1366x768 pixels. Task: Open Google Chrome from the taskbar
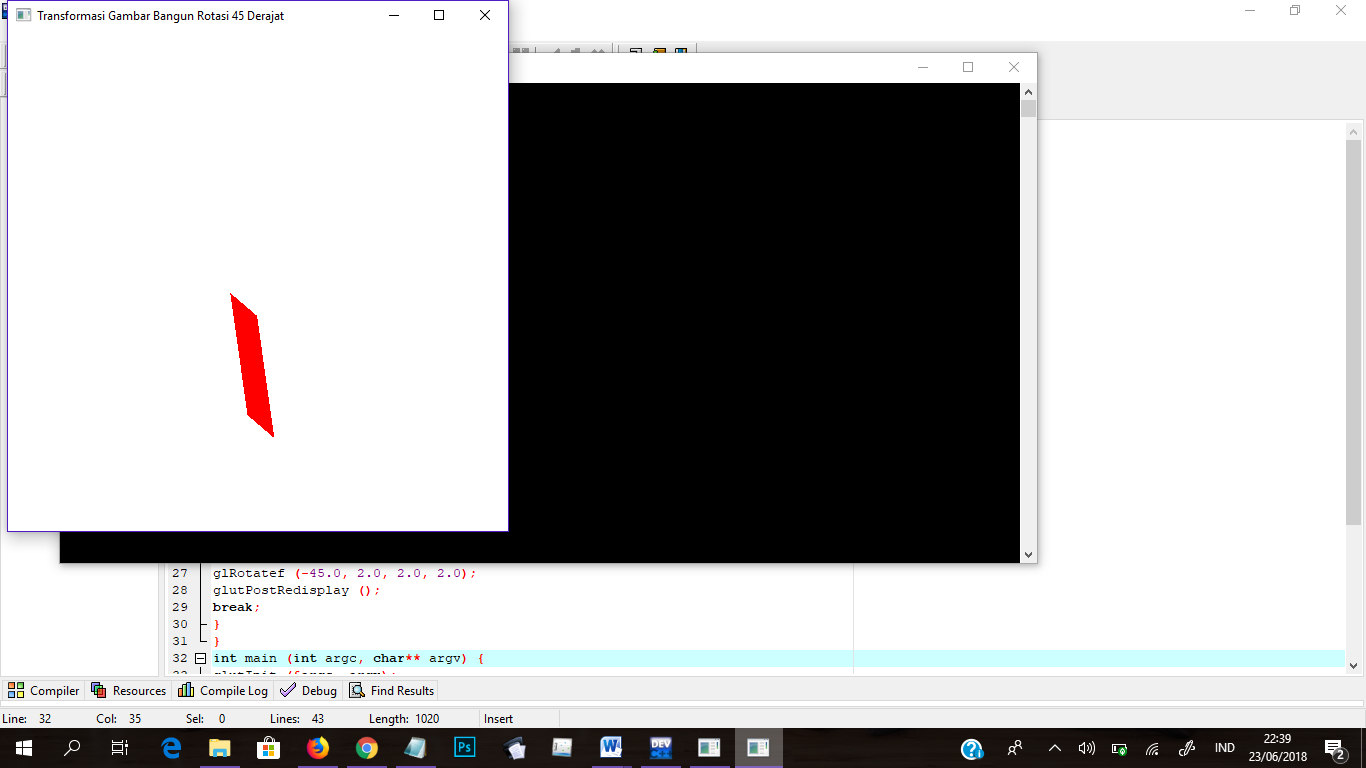point(366,747)
